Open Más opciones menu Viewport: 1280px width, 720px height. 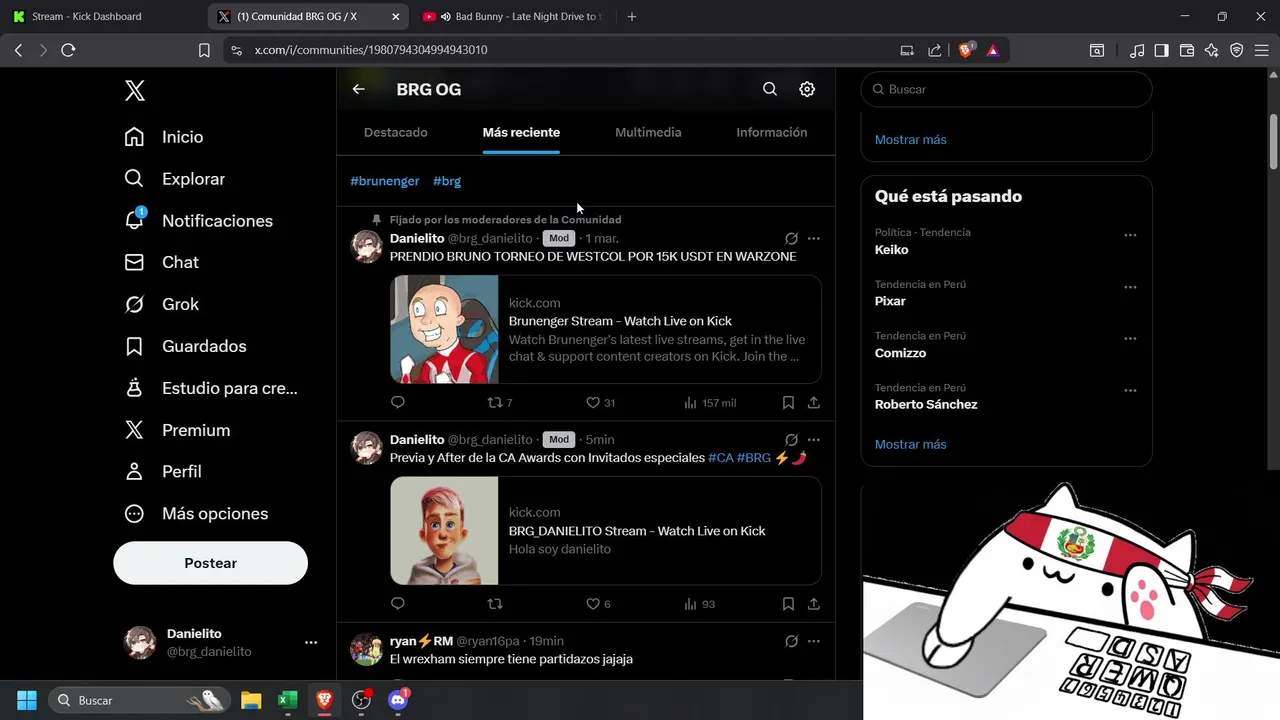196,513
